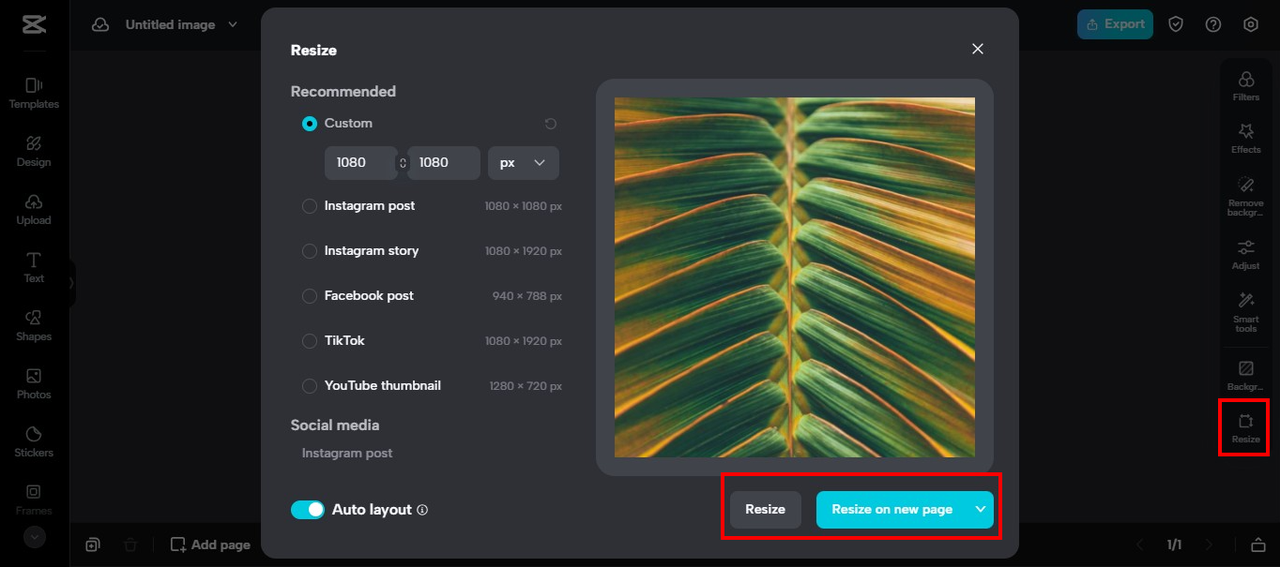This screenshot has height=567, width=1280.
Task: Open the Adjust tool
Action: (1246, 254)
